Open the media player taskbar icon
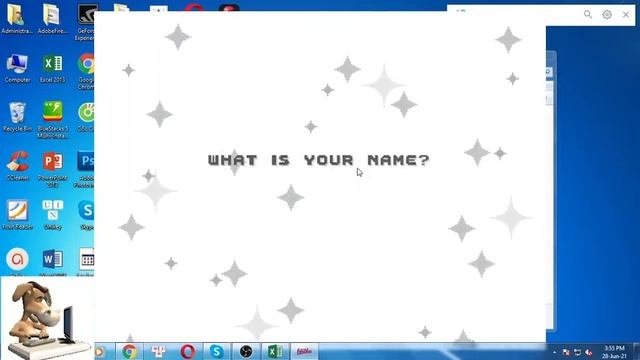This screenshot has width=640, height=360. pyautogui.click(x=100, y=351)
